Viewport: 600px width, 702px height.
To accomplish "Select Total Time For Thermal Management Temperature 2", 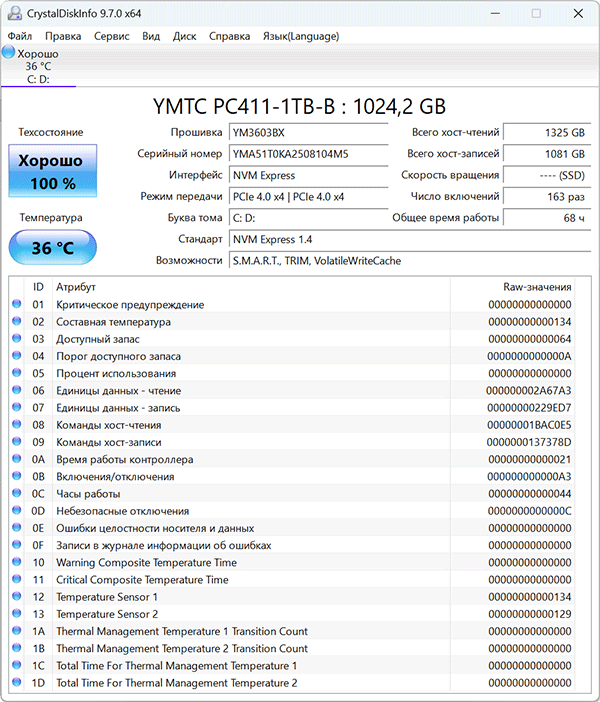I will (176, 683).
